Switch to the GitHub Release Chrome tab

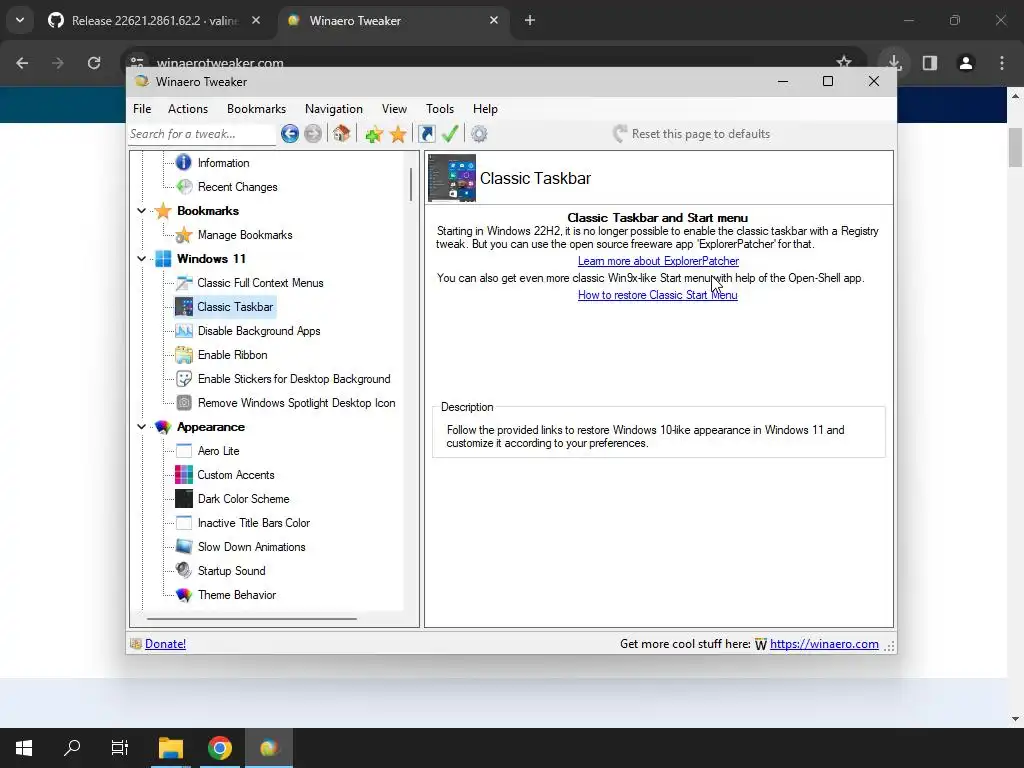point(154,21)
